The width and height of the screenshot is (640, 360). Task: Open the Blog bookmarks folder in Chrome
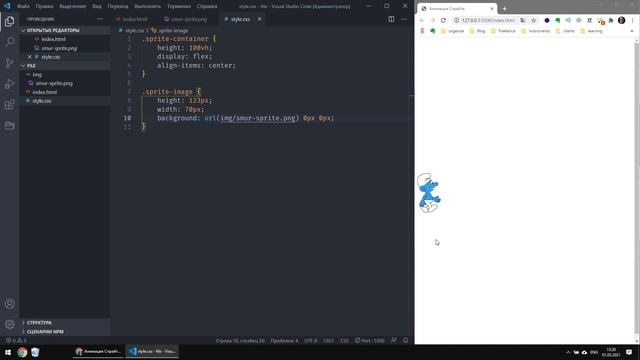pyautogui.click(x=478, y=31)
